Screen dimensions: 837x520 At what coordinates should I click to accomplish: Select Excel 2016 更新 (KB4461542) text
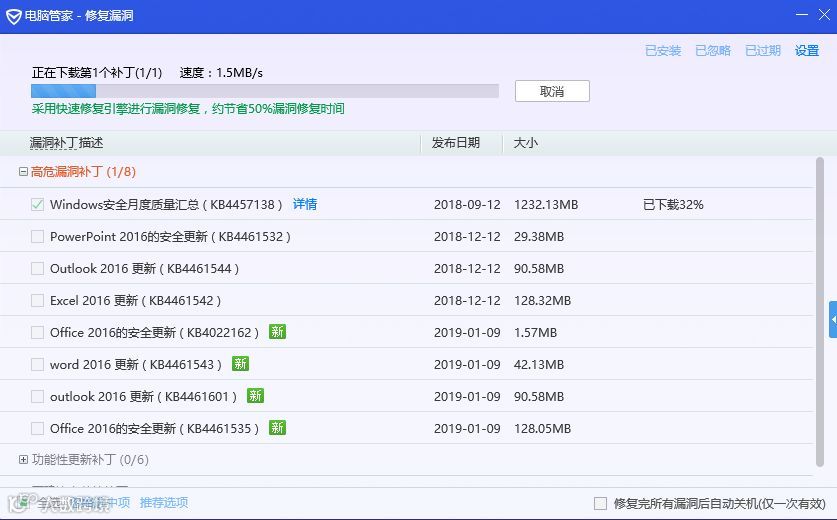pos(135,301)
